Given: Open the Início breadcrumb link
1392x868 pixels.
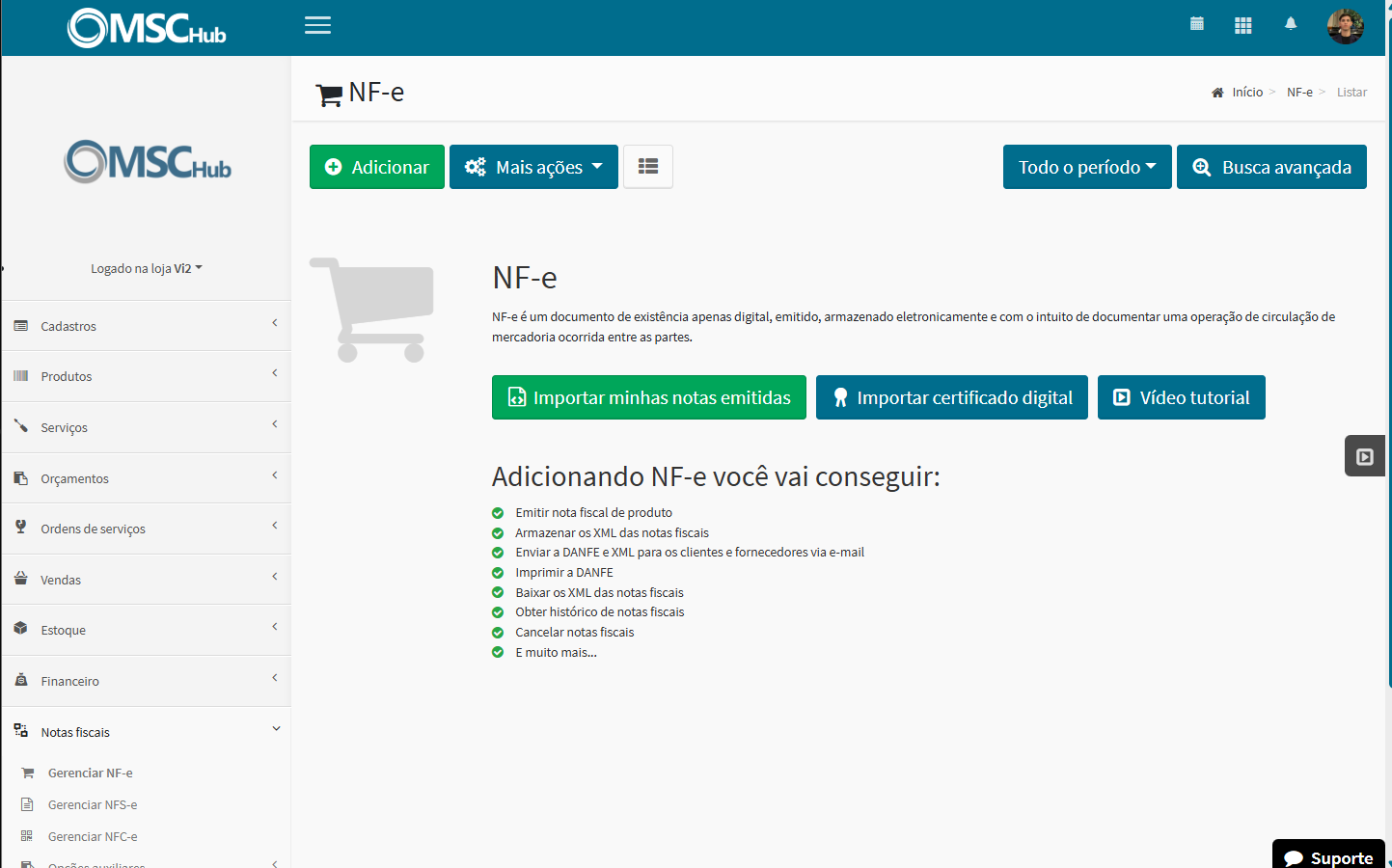Looking at the screenshot, I should click(1246, 92).
